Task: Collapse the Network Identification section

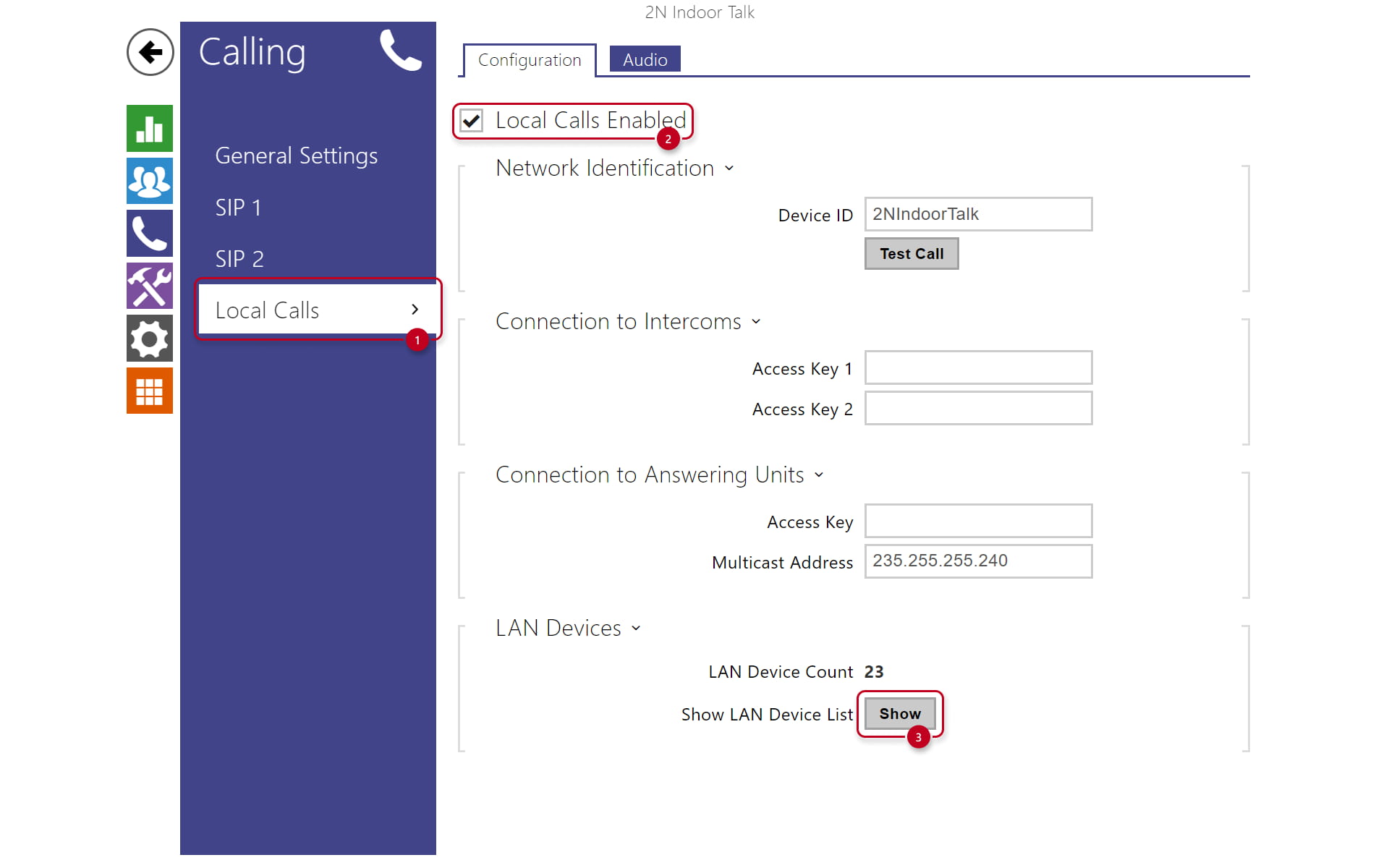Action: (729, 169)
